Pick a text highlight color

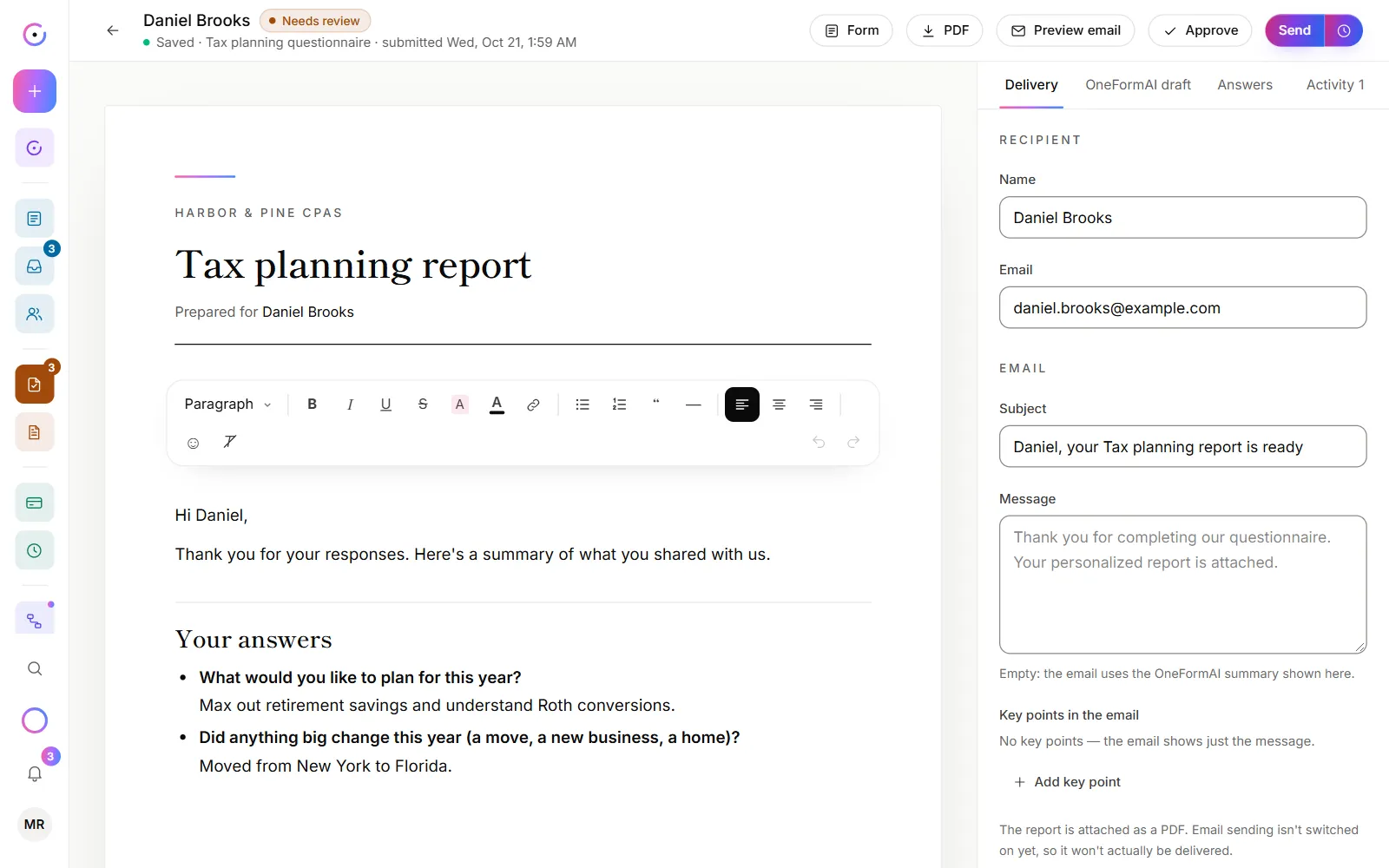click(x=460, y=404)
